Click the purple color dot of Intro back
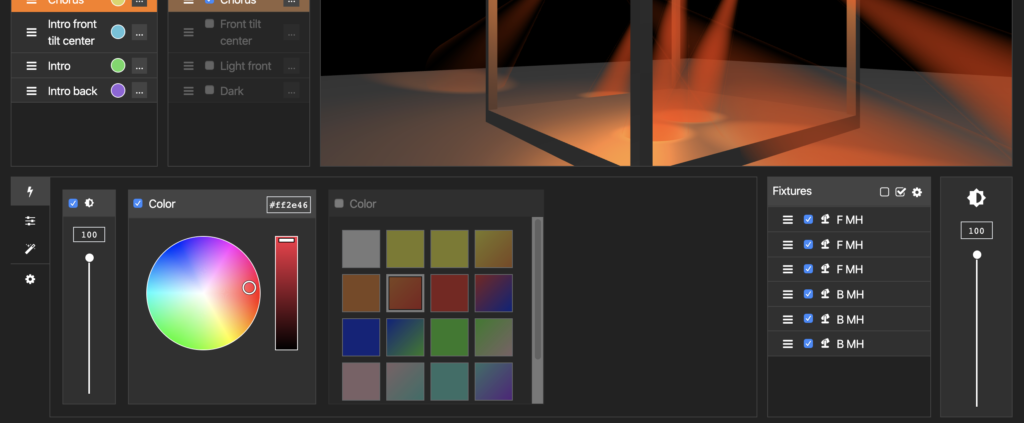Screen dimensions: 1024x423 tap(118, 90)
